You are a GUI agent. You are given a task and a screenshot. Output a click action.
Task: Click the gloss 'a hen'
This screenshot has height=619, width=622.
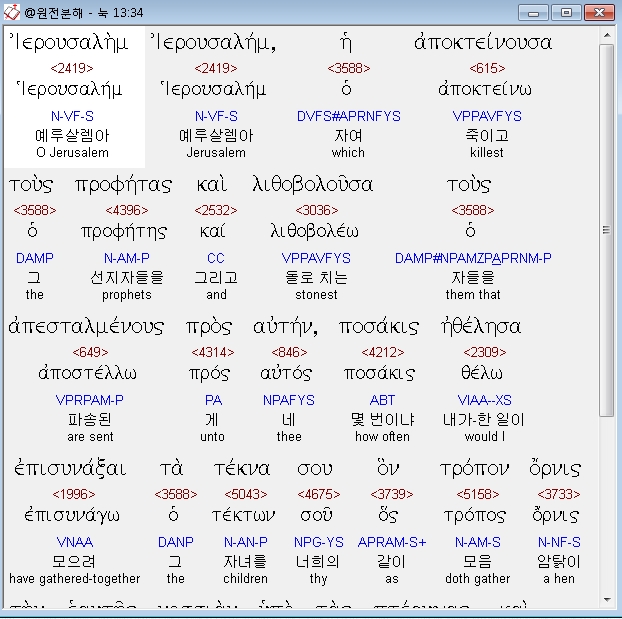[x=559, y=579]
